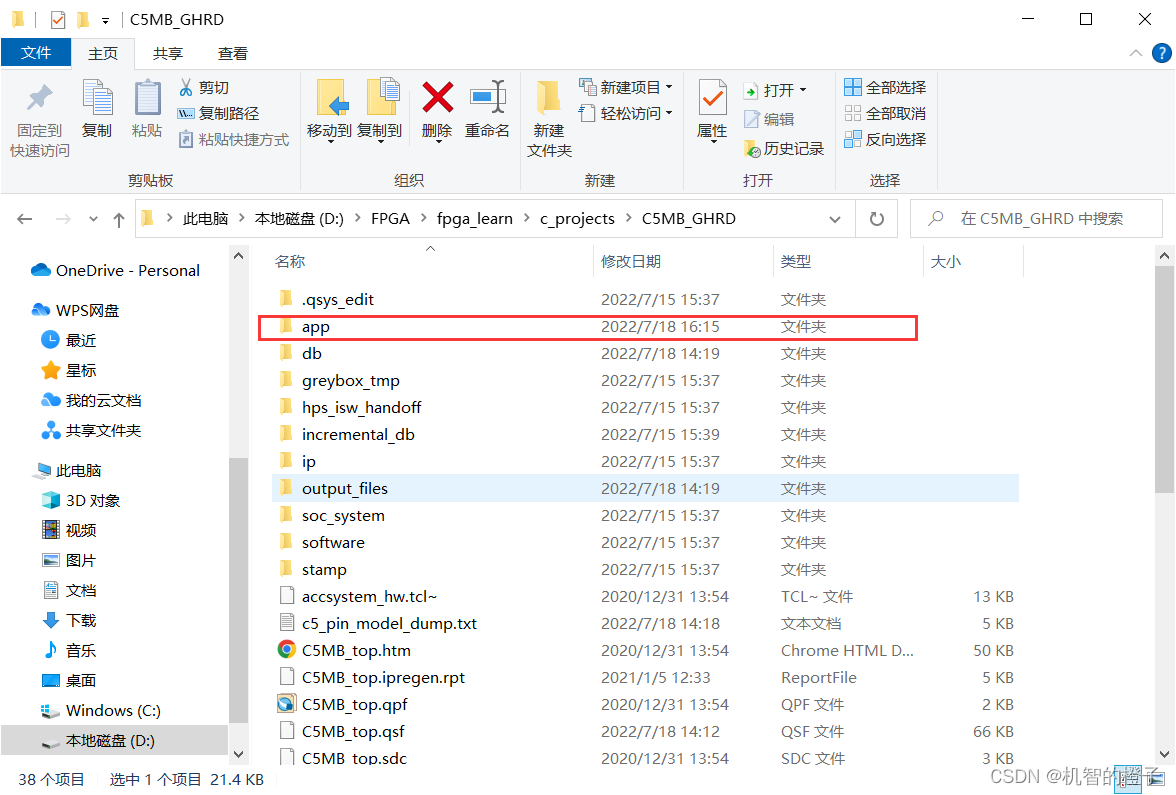Open 我的云文档 in sidebar
Viewport: 1176px width, 795px height.
point(92,400)
